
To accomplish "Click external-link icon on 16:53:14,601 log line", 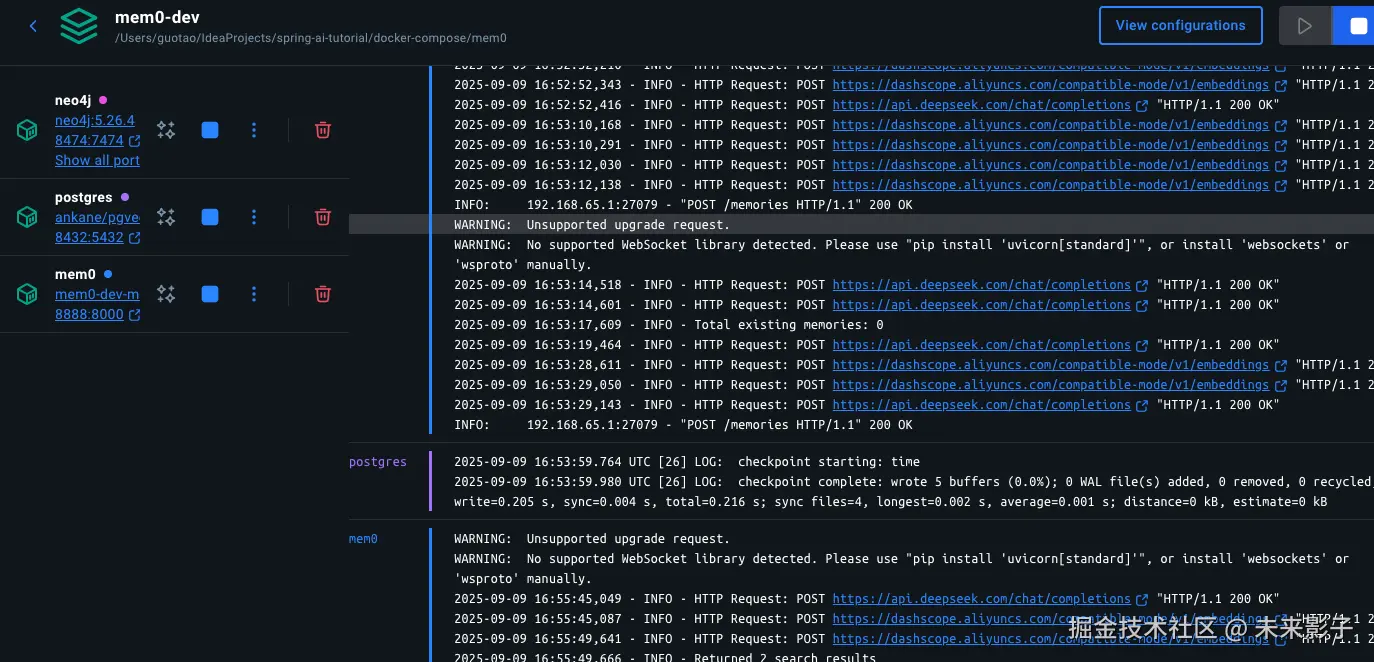I will point(1142,305).
